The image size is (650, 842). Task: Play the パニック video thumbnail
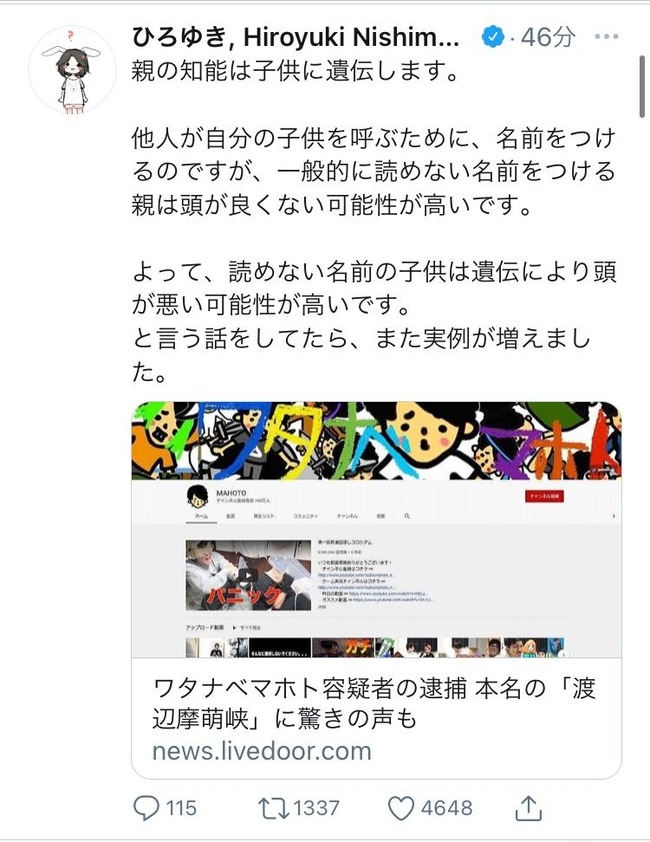coord(248,575)
